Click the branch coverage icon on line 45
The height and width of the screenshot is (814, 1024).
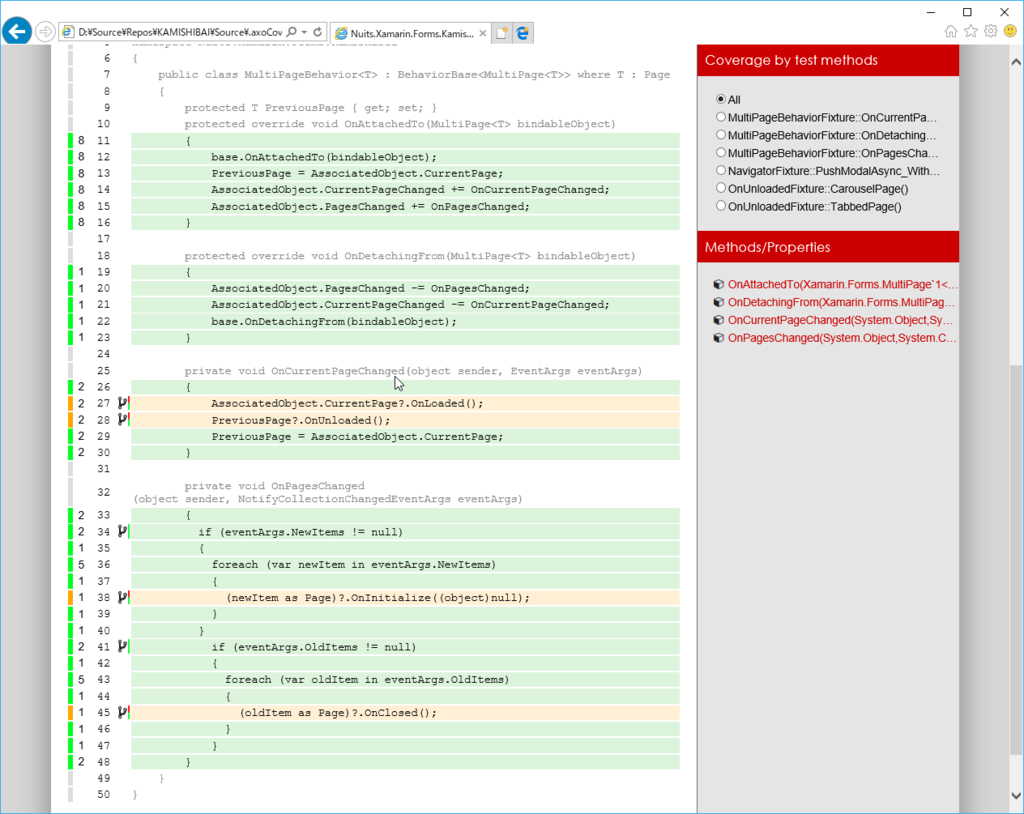coord(123,712)
